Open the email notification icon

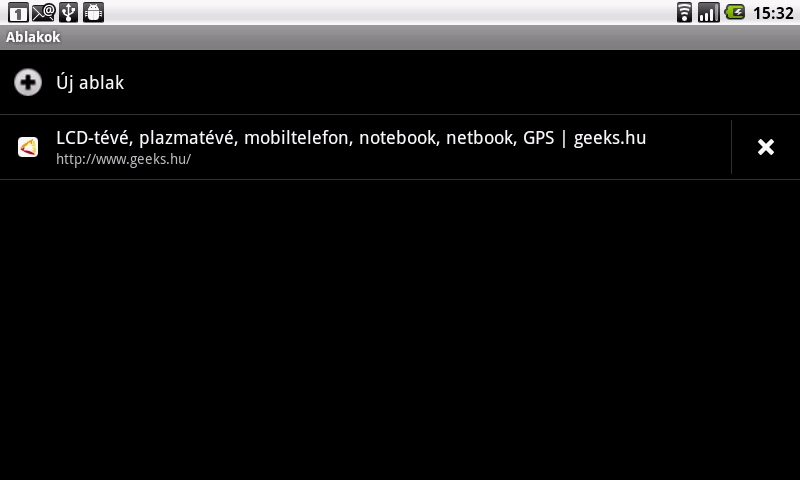tap(43, 13)
